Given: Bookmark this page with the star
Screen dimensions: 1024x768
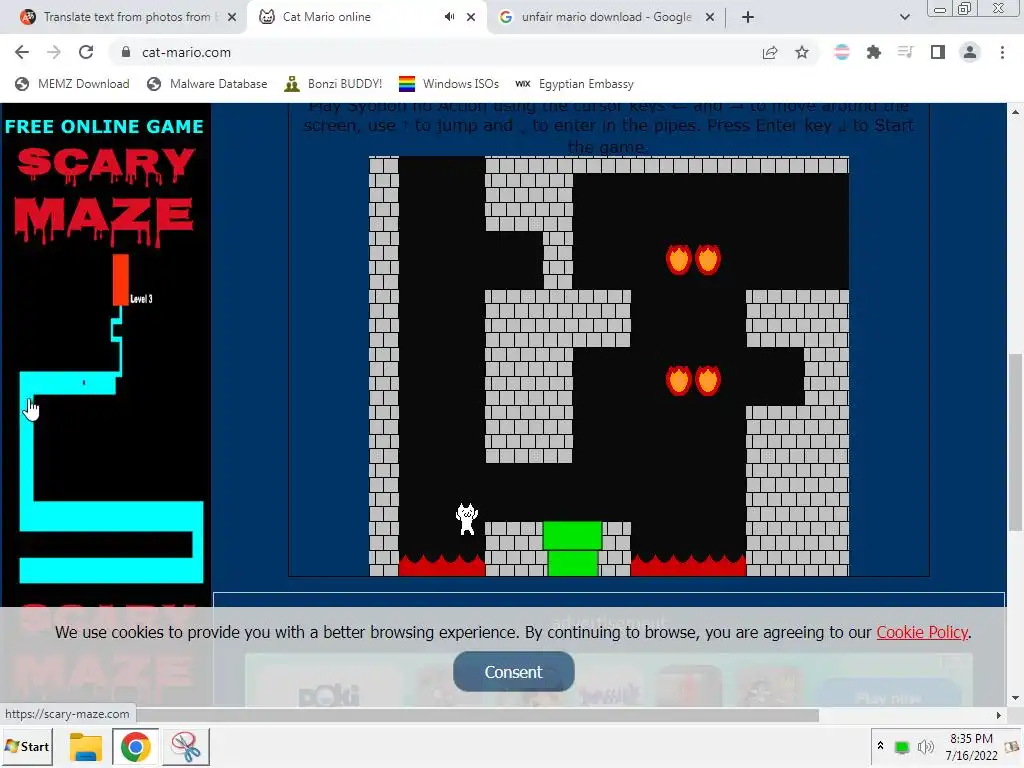Looking at the screenshot, I should click(802, 52).
